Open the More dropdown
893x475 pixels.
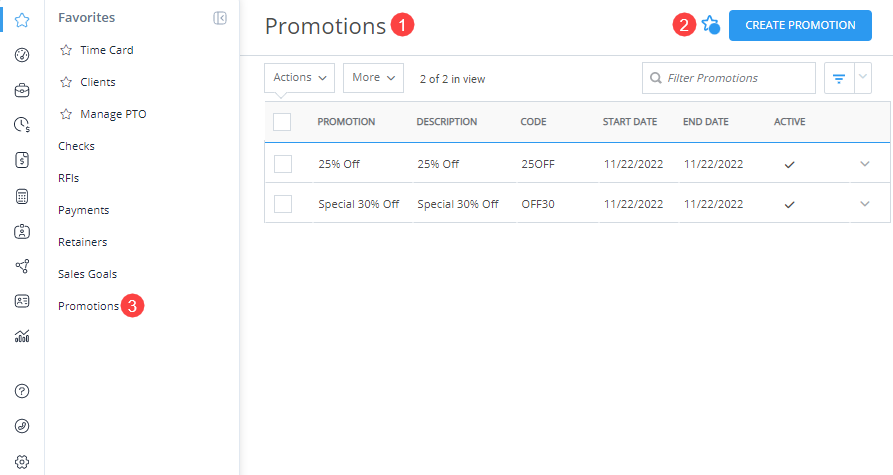click(x=374, y=78)
